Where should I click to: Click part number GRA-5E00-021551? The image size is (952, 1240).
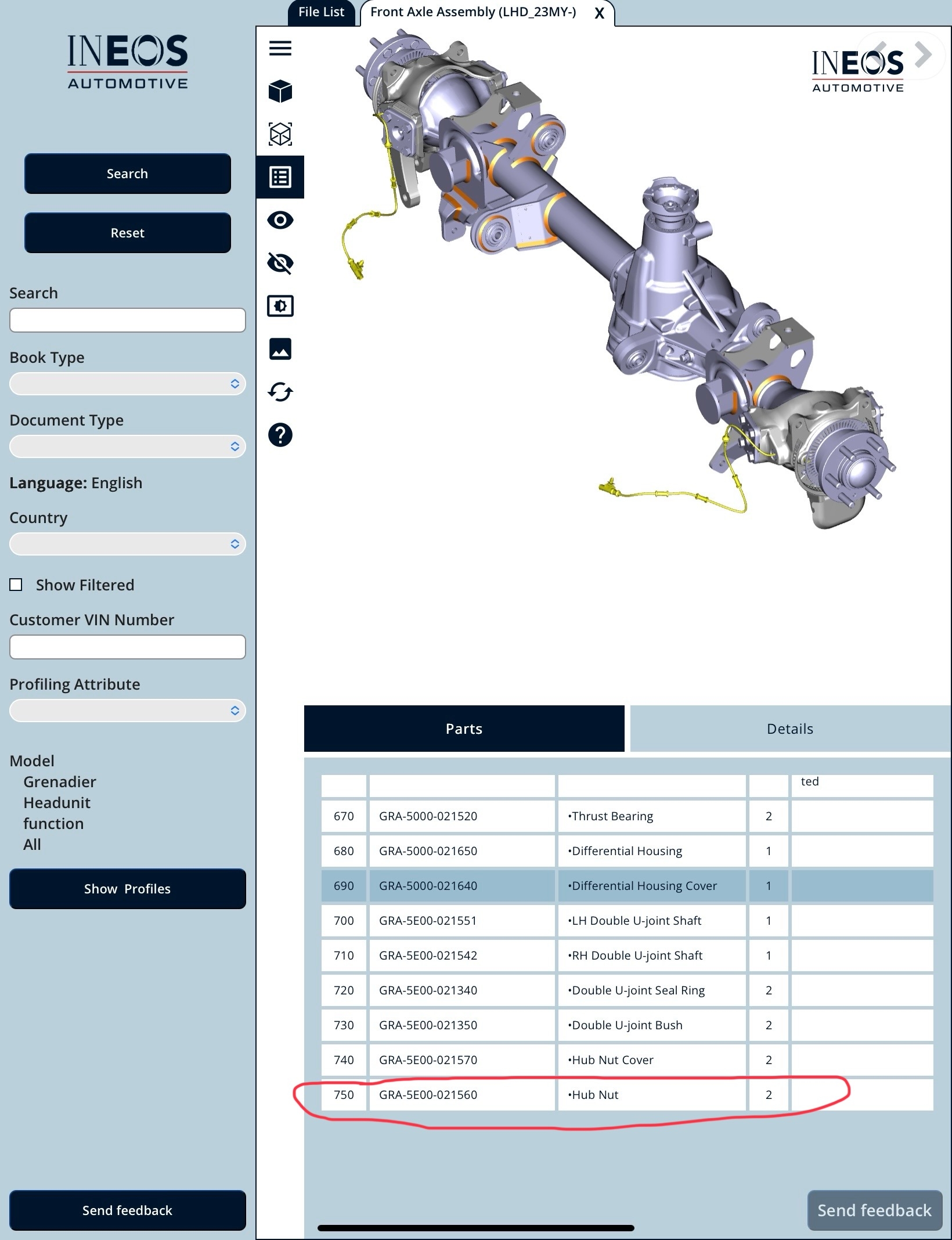click(428, 921)
